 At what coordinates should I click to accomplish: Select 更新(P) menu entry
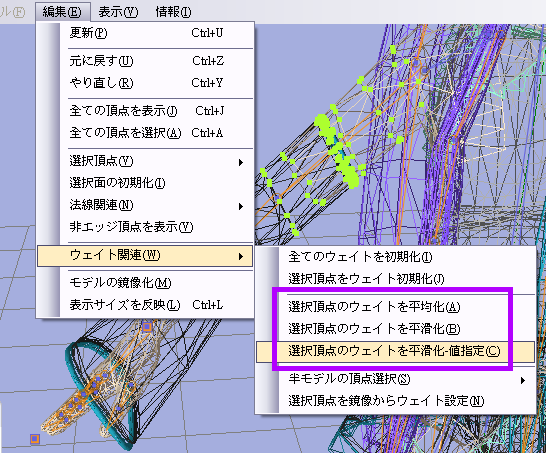click(145, 33)
